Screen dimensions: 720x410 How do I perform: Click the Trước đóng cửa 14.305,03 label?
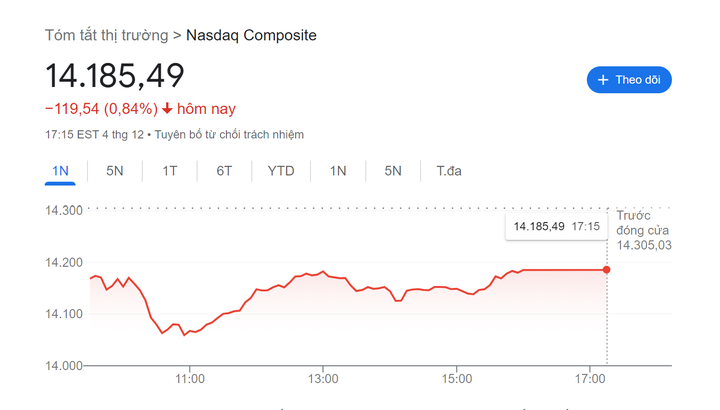point(643,230)
